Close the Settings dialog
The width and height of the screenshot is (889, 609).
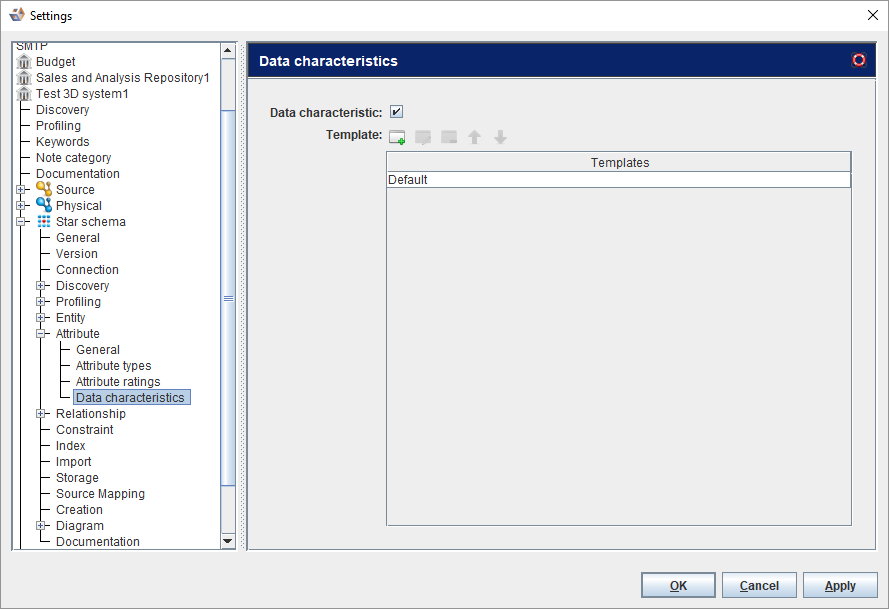tap(873, 15)
